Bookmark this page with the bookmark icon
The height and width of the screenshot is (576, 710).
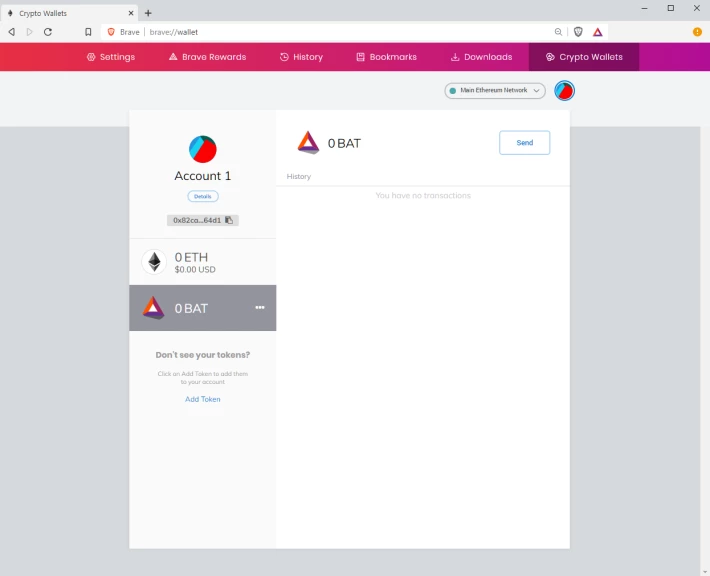[x=88, y=32]
